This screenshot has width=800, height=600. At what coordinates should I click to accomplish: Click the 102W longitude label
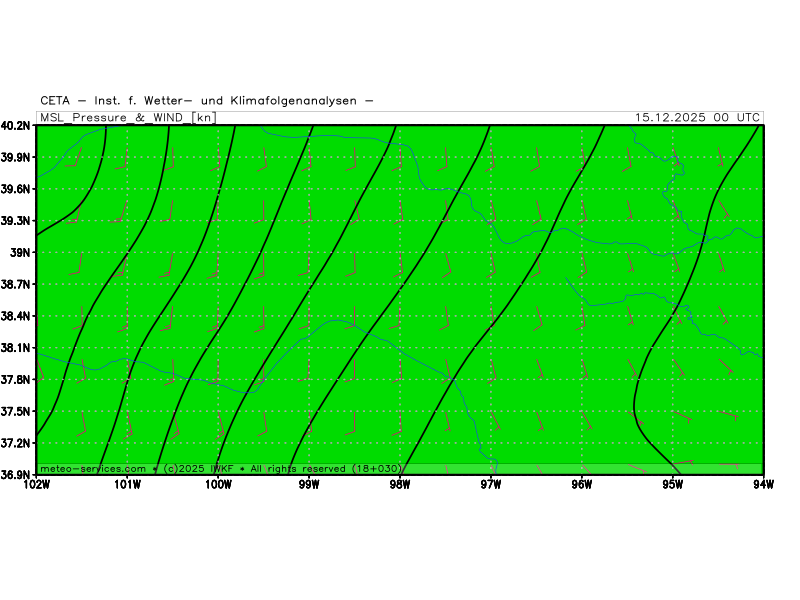pos(36,486)
